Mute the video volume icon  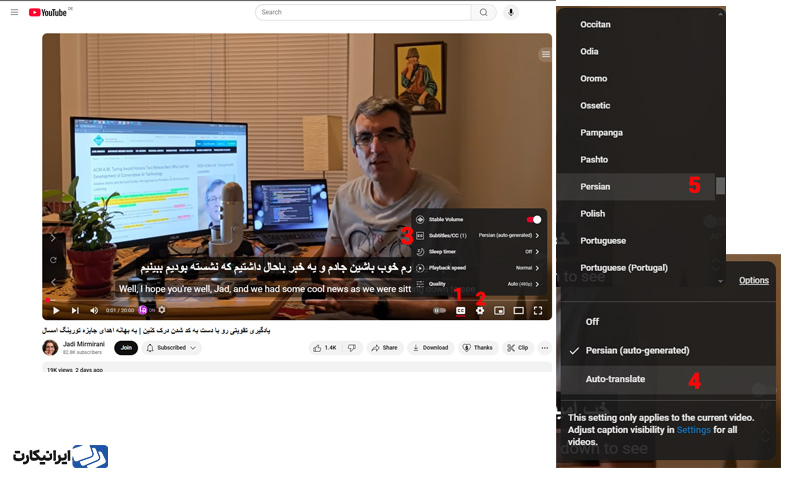pyautogui.click(x=94, y=310)
